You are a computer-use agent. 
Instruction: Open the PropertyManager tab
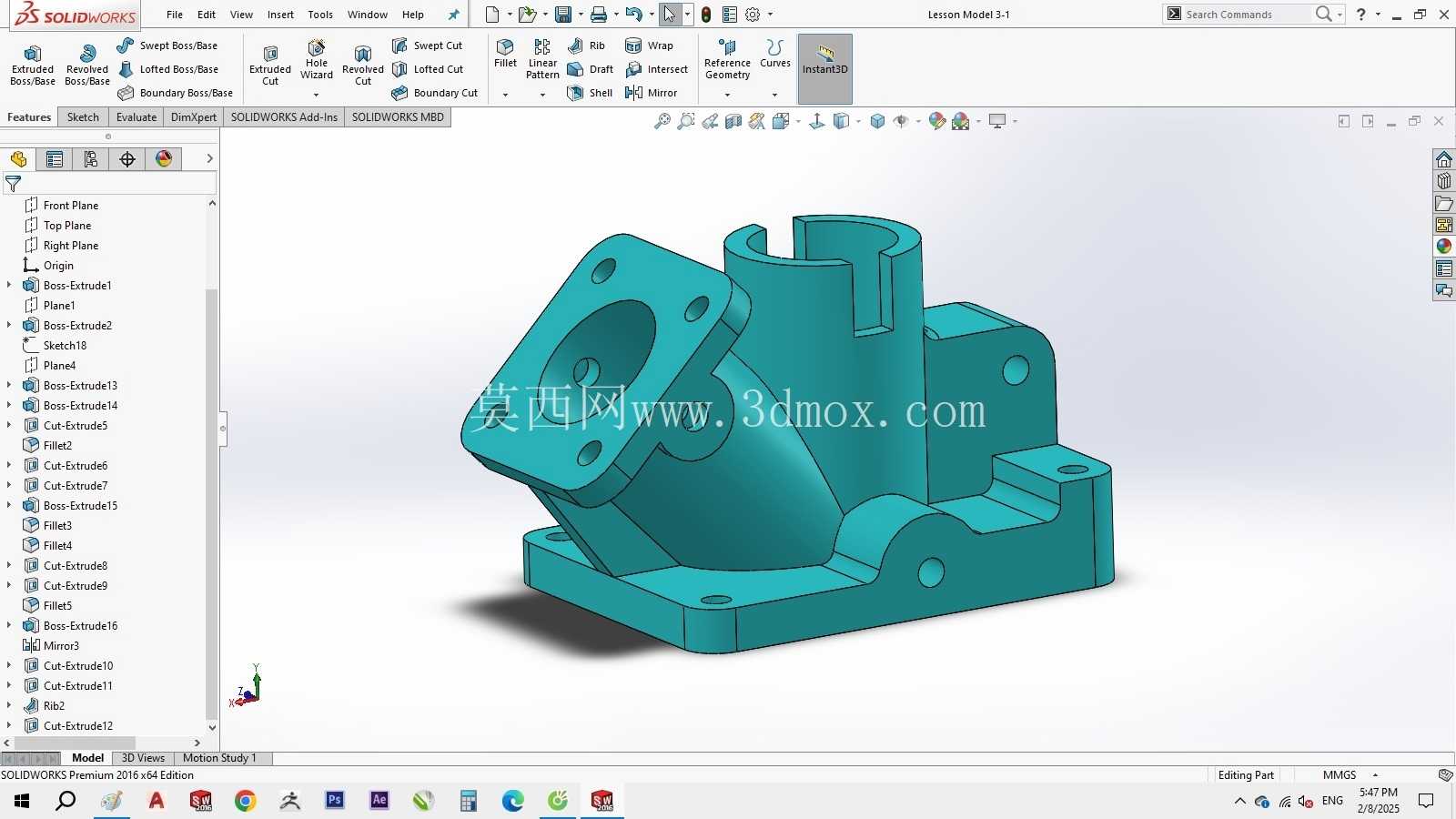tap(55, 159)
